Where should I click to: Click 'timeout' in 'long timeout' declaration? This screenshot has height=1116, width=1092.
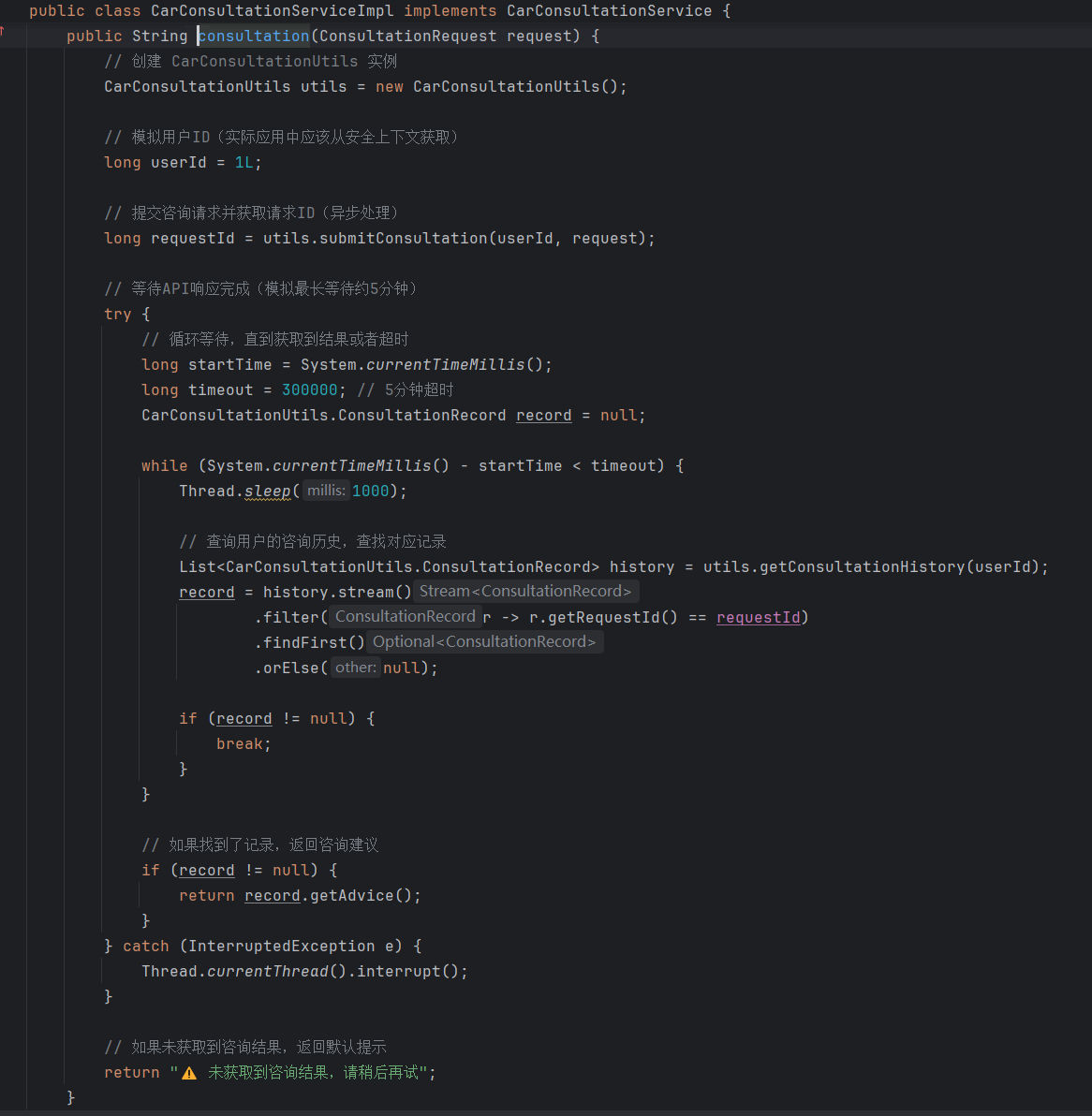(221, 389)
